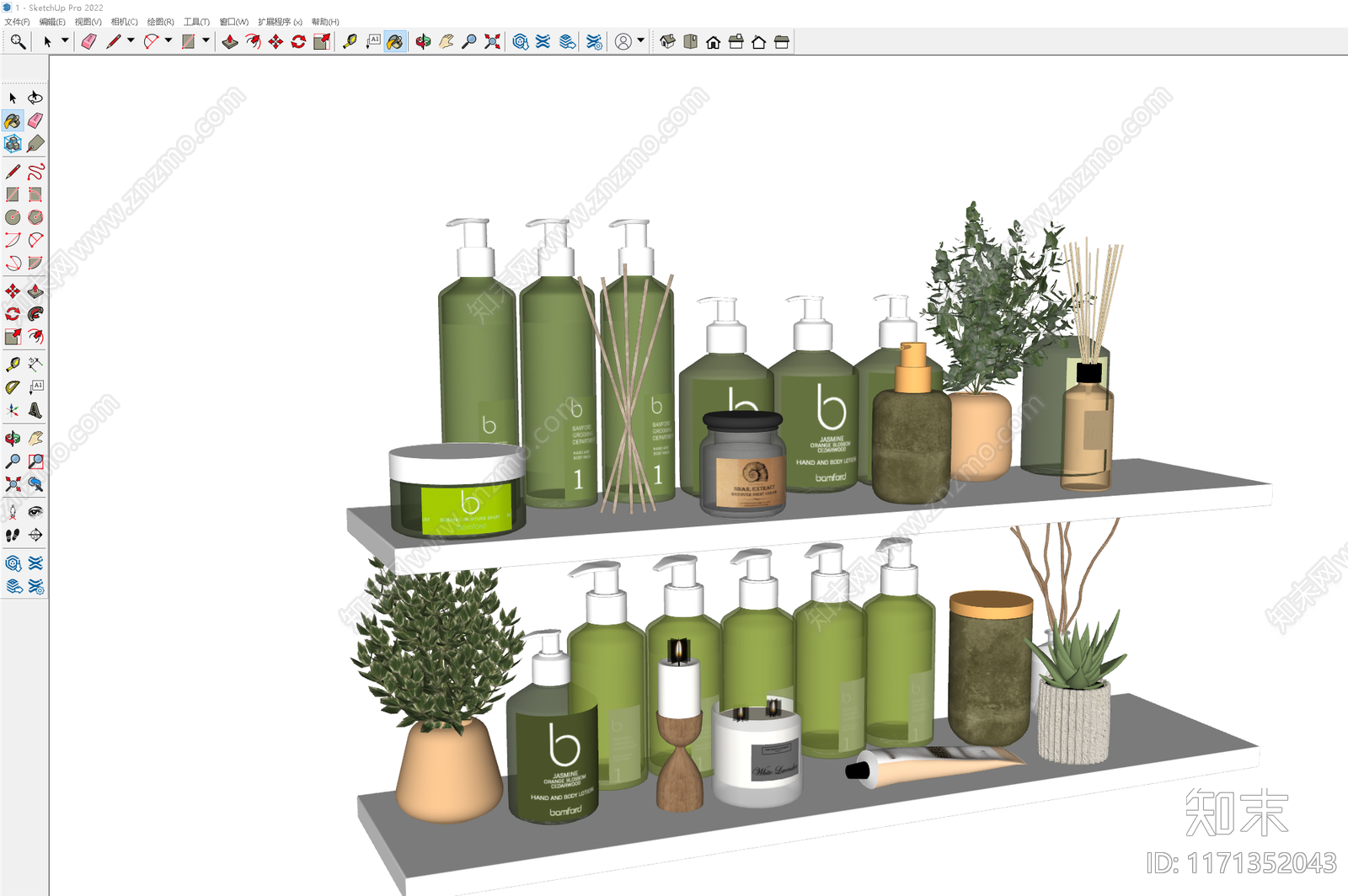This screenshot has width=1348, height=896.
Task: Choose the Freehand tool in Large Tool Set
Action: (35, 172)
